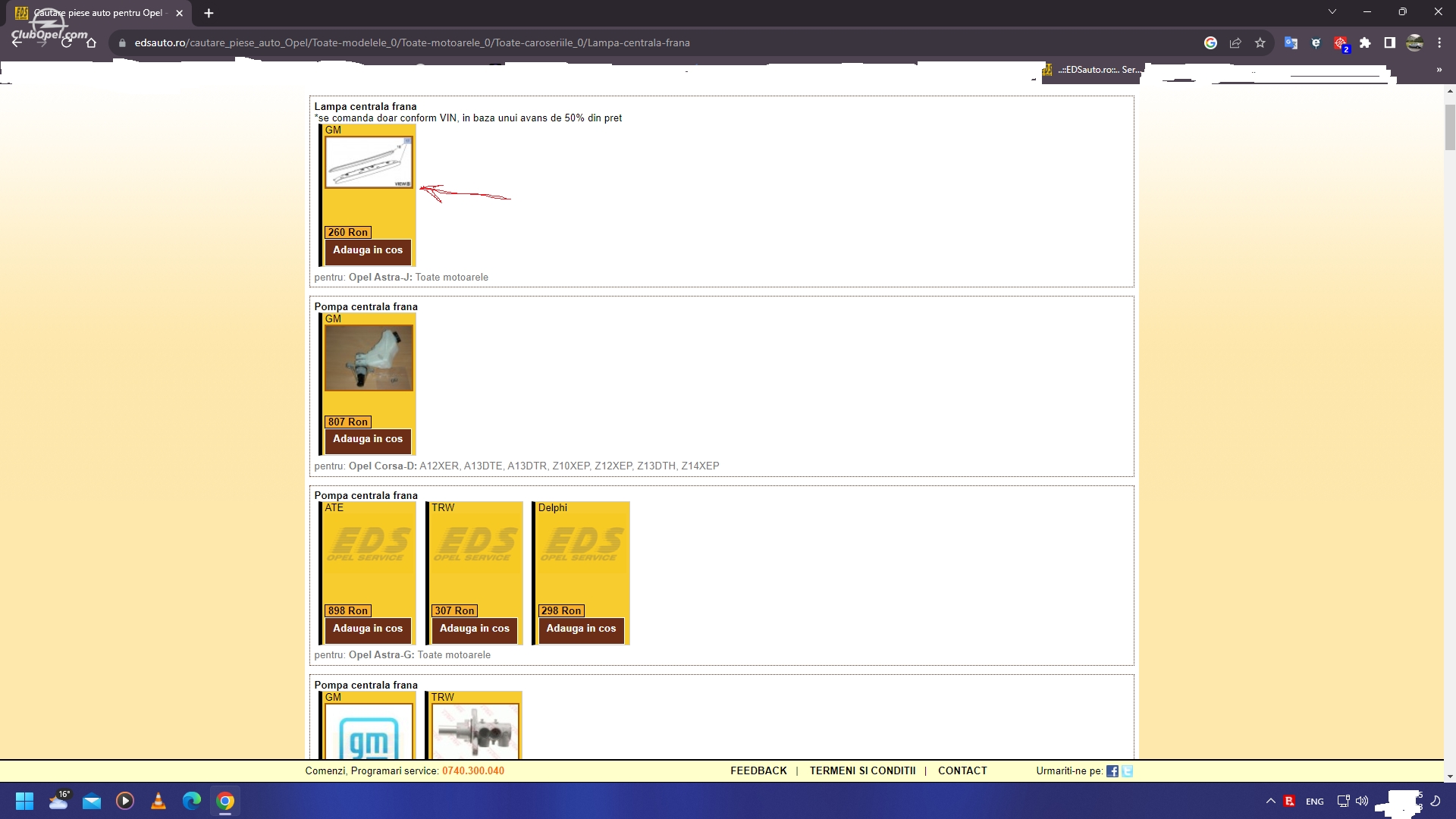Click the Opel Corsa-D engine list text

[x=516, y=466]
